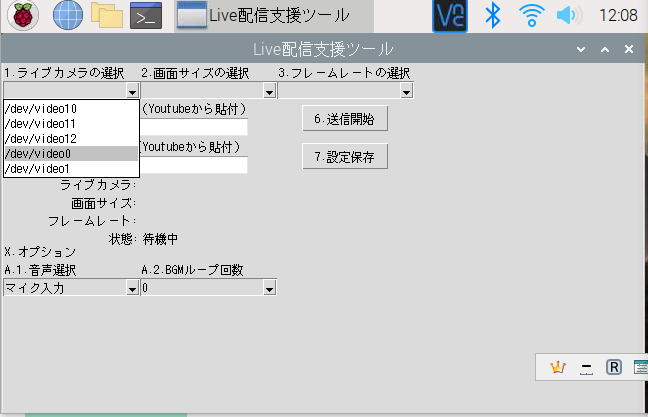Open the Bluetooth tray menu
Screen dimensions: 648x417
493,16
